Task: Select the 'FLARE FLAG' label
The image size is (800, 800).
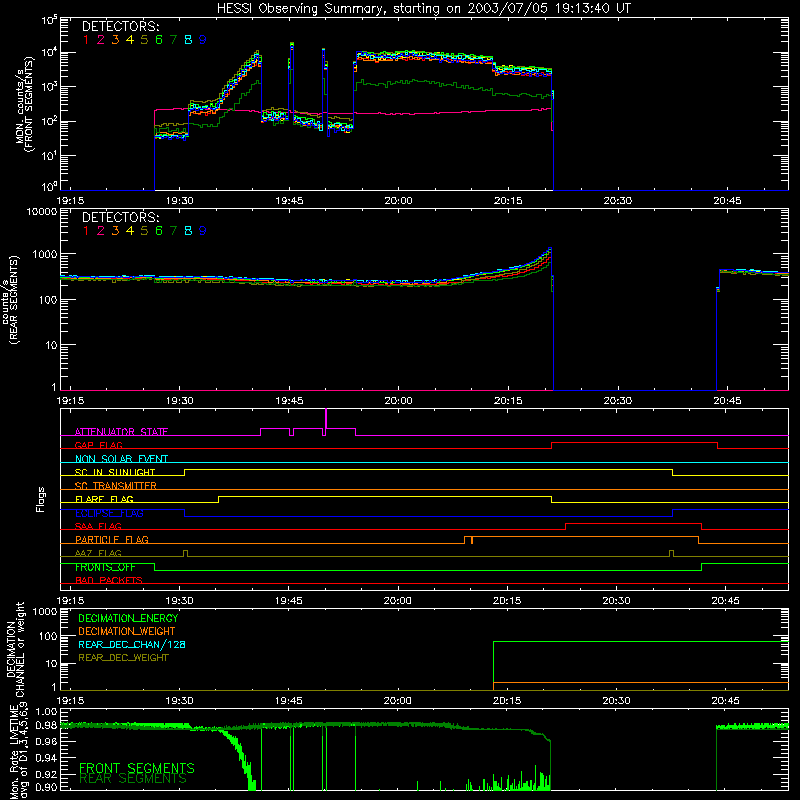Action: click(104, 499)
